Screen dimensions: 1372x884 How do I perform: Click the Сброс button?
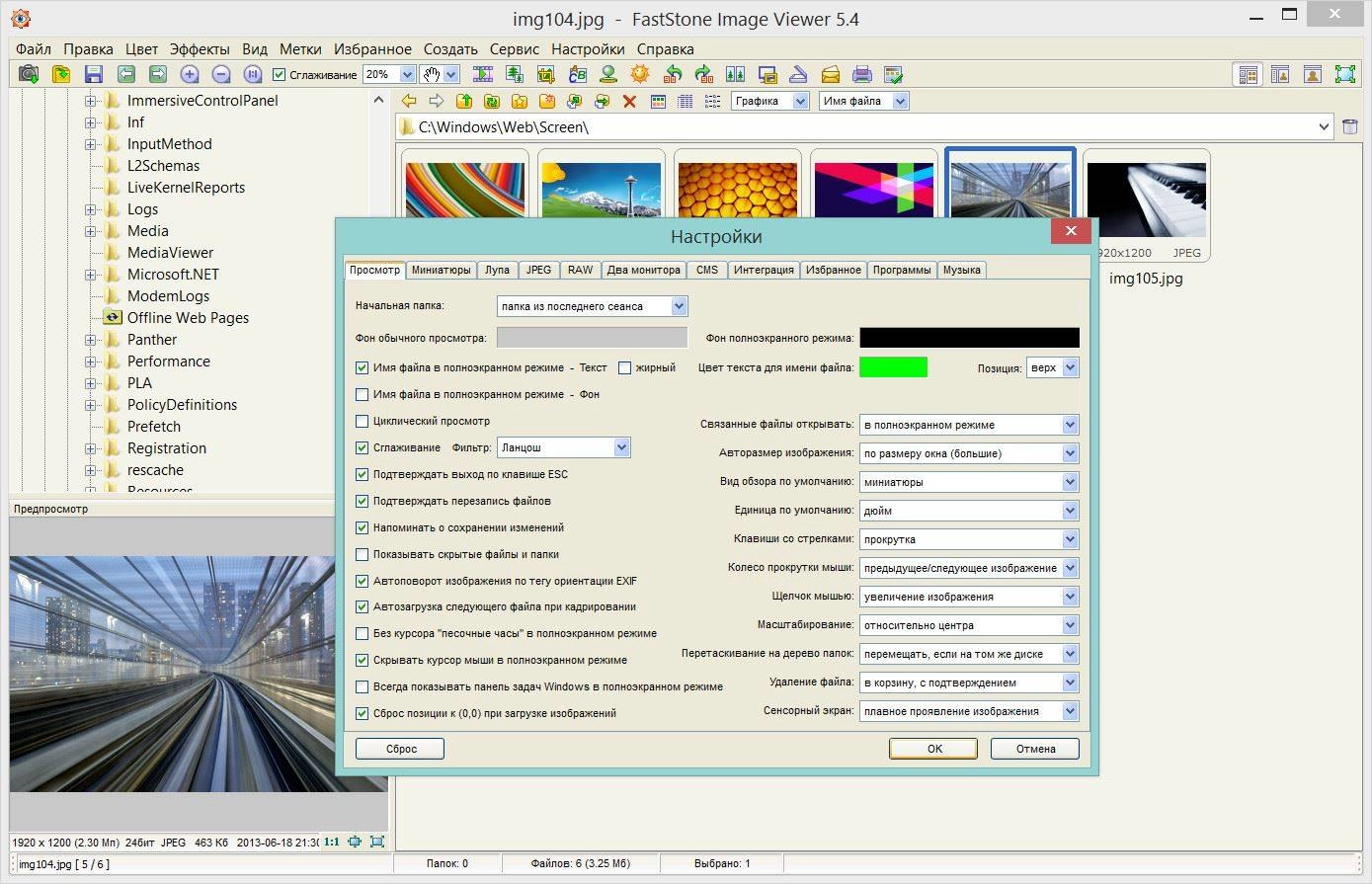[x=400, y=749]
